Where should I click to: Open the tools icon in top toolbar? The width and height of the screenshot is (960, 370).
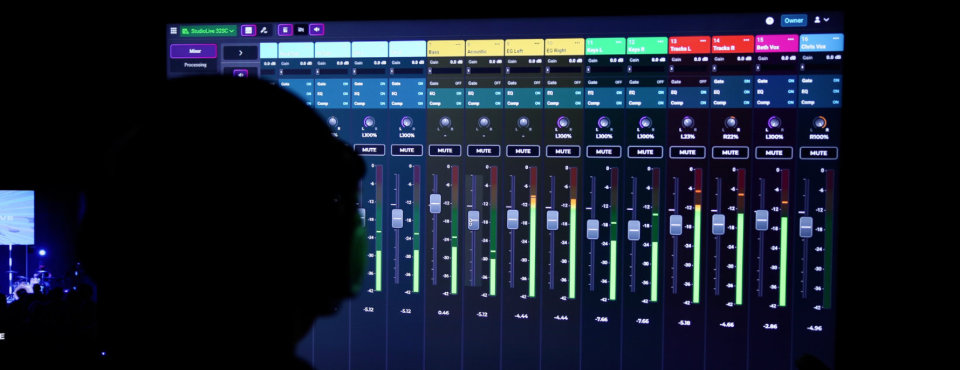[x=264, y=30]
